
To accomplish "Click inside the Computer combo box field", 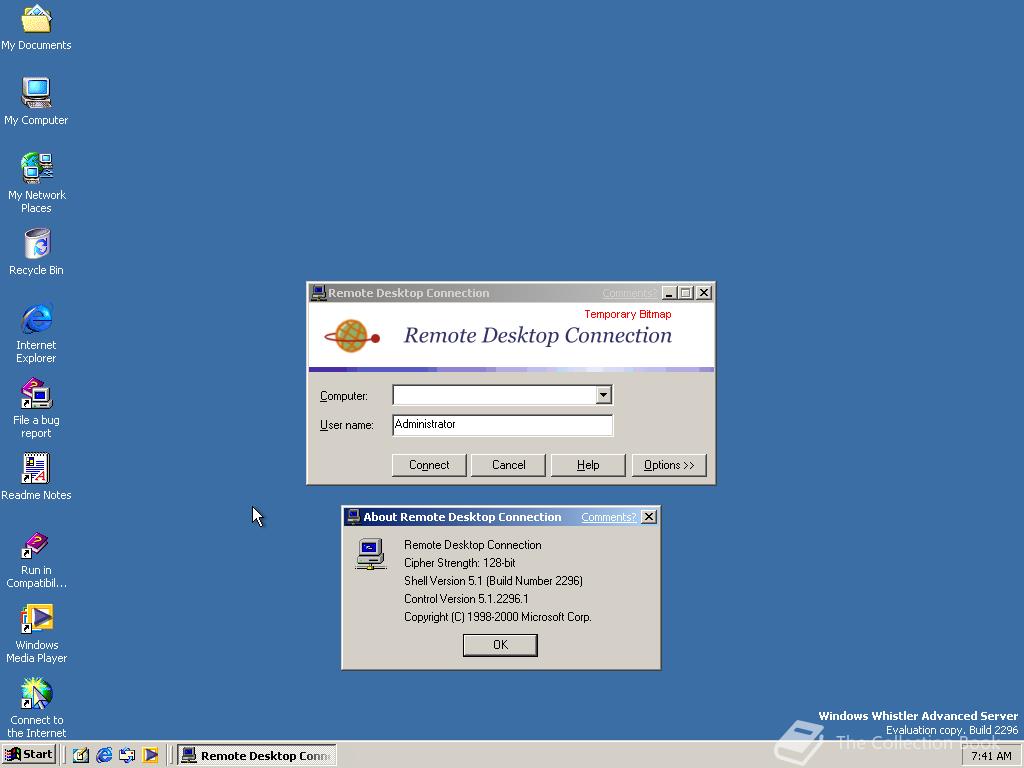I will 494,394.
